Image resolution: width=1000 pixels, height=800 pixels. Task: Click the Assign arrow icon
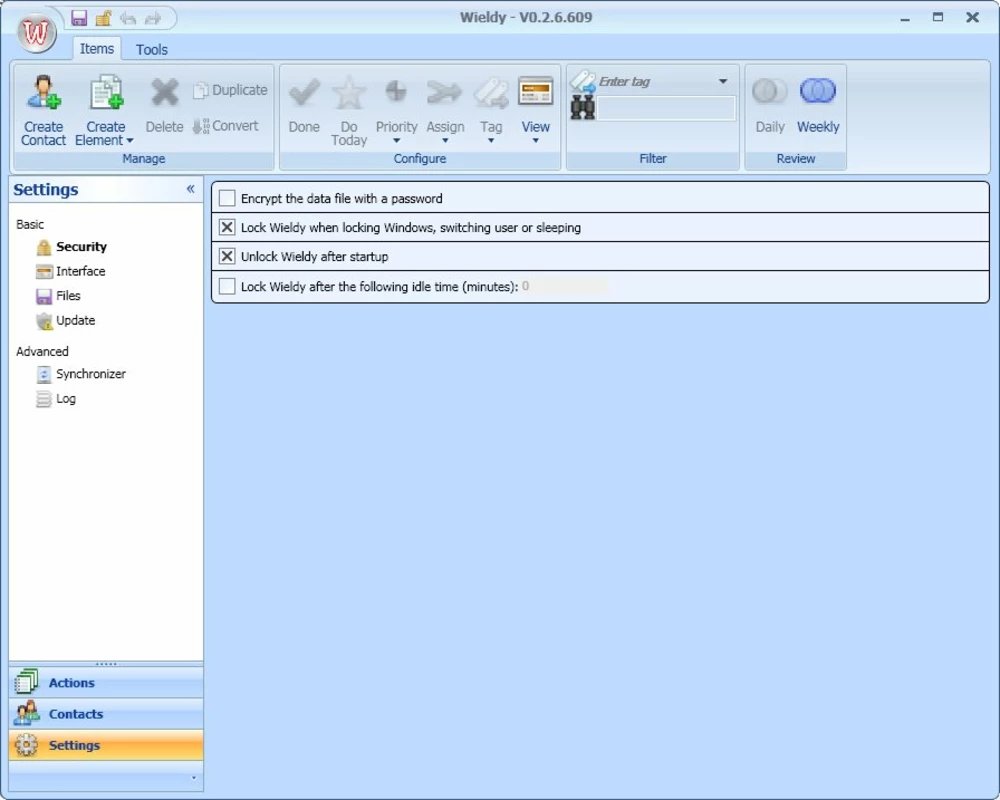445,93
